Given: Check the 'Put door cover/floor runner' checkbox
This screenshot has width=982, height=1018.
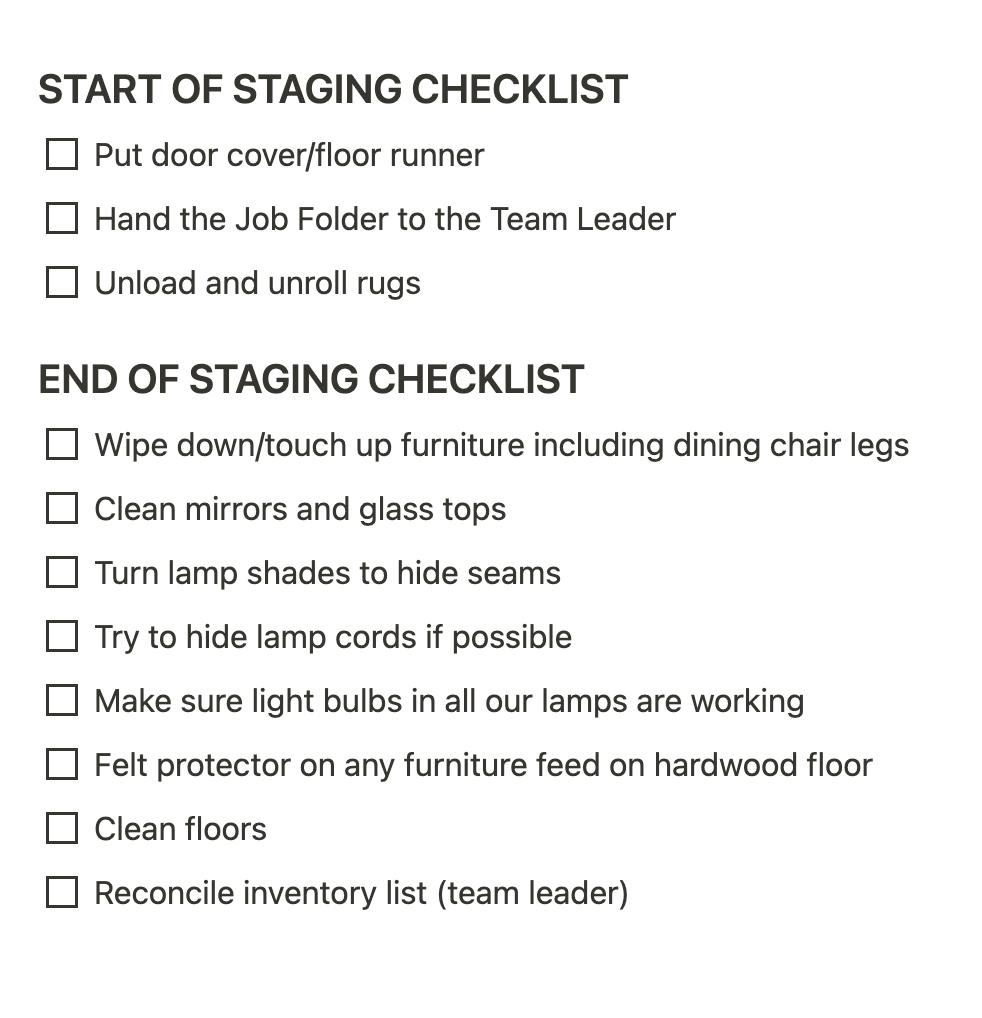Looking at the screenshot, I should (62, 155).
